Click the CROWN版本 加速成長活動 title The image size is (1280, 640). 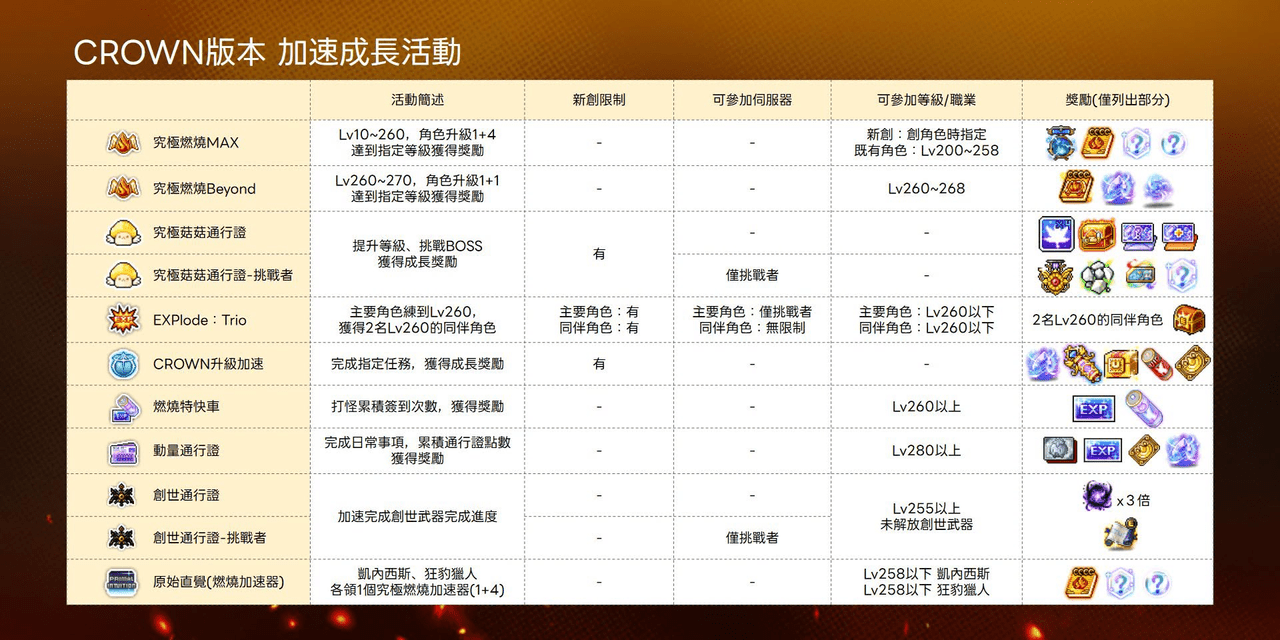pos(267,52)
